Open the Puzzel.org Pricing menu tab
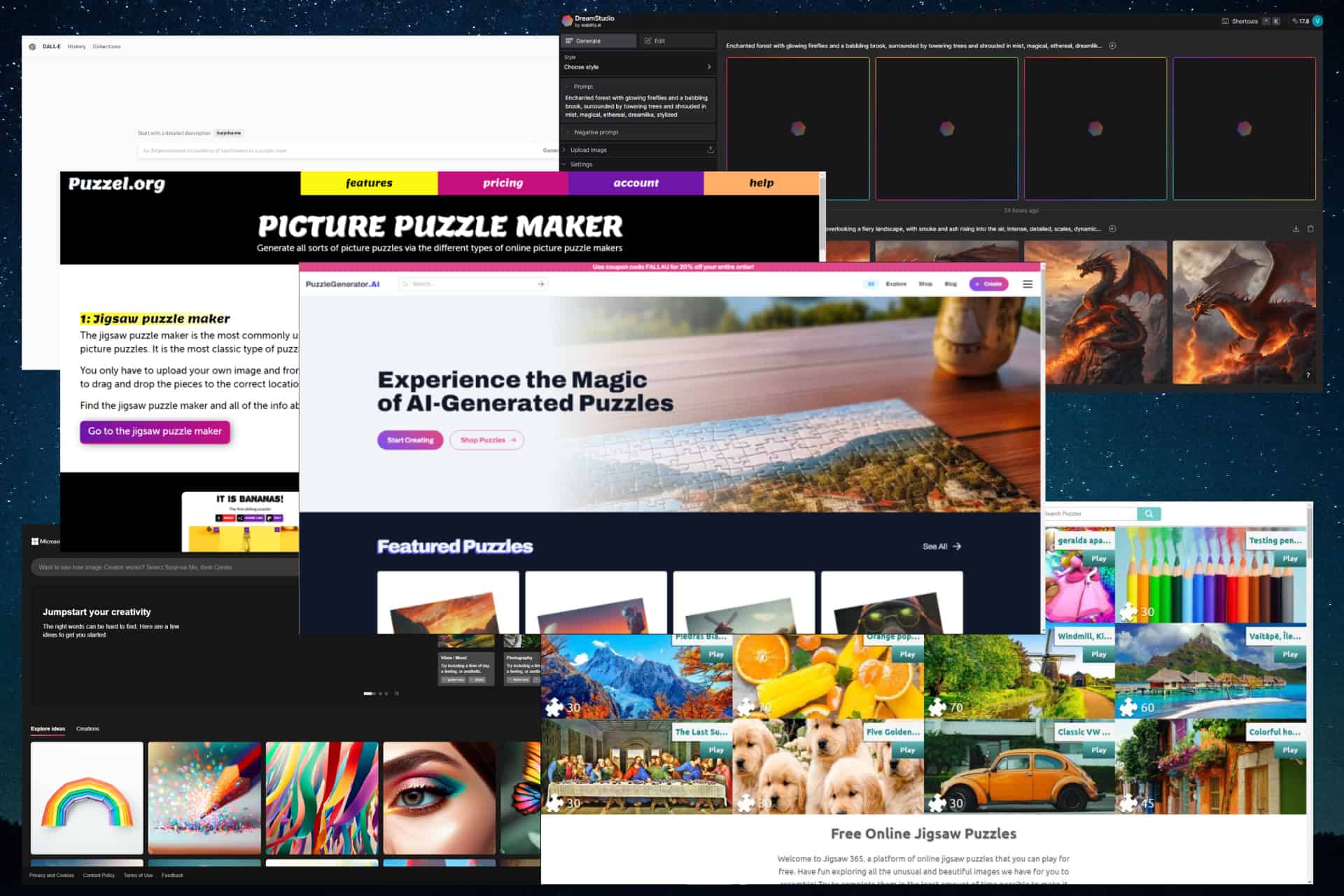 tap(504, 184)
